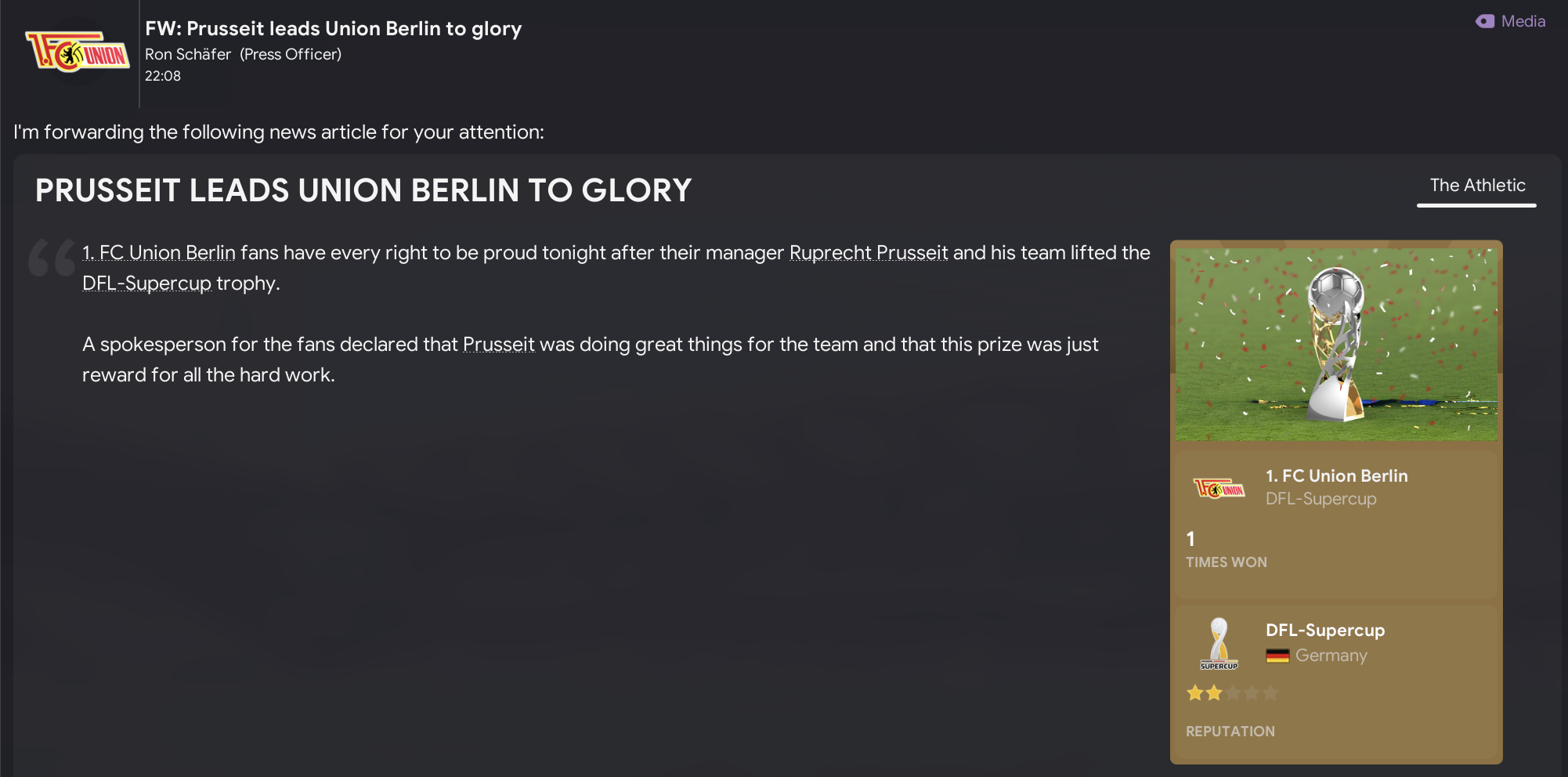Click the Times Won count
1568x777 pixels.
[1190, 539]
